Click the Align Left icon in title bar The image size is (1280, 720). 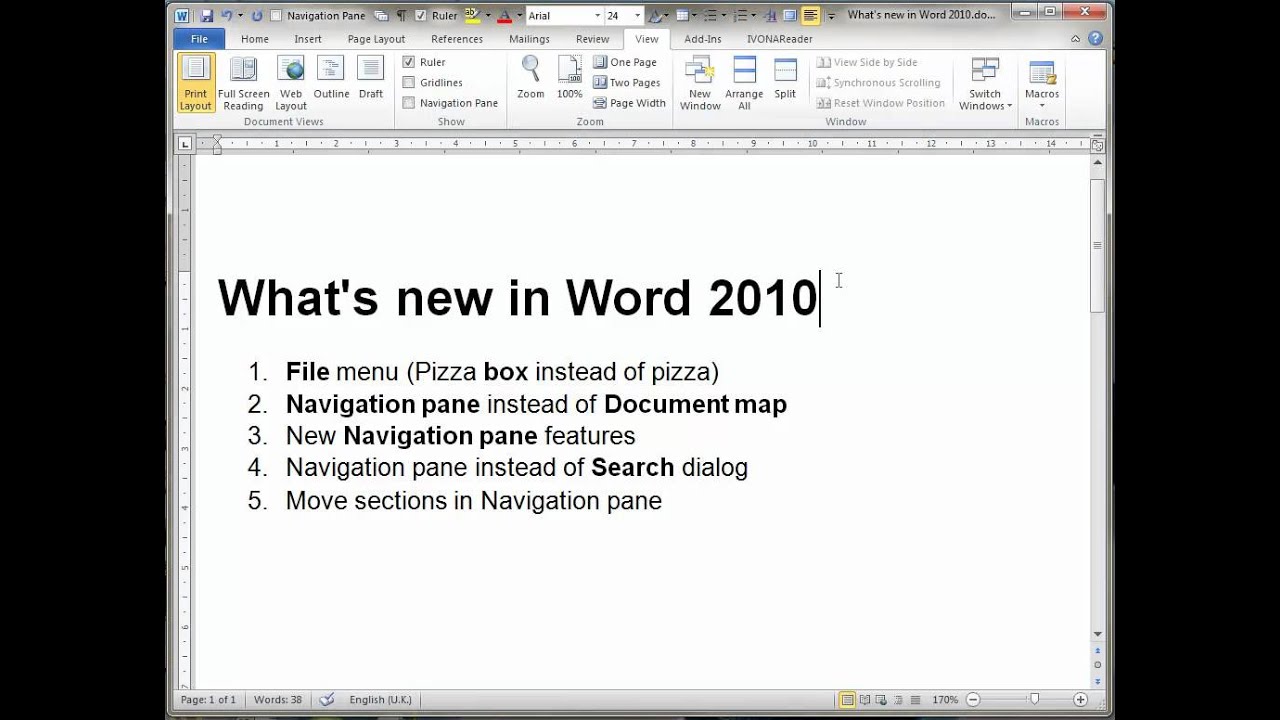[811, 16]
